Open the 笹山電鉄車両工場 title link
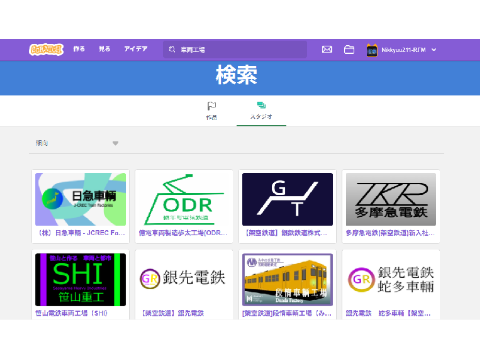This screenshot has height=360, width=480. pyautogui.click(x=72, y=313)
